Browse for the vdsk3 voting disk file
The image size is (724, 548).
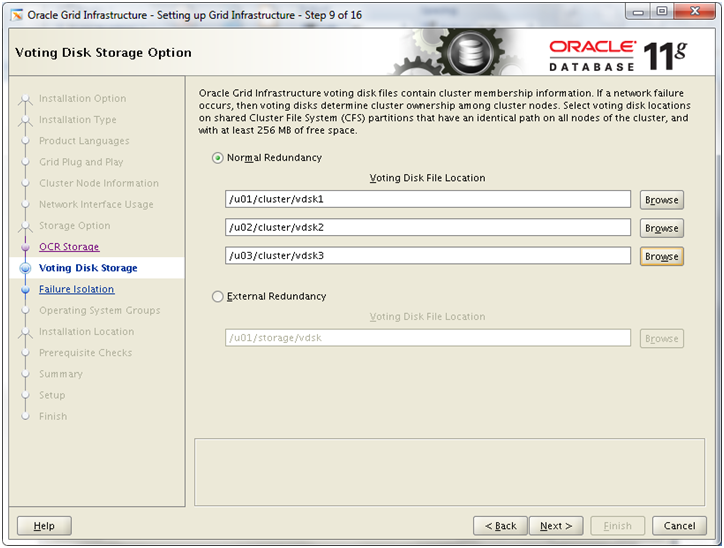coord(661,256)
